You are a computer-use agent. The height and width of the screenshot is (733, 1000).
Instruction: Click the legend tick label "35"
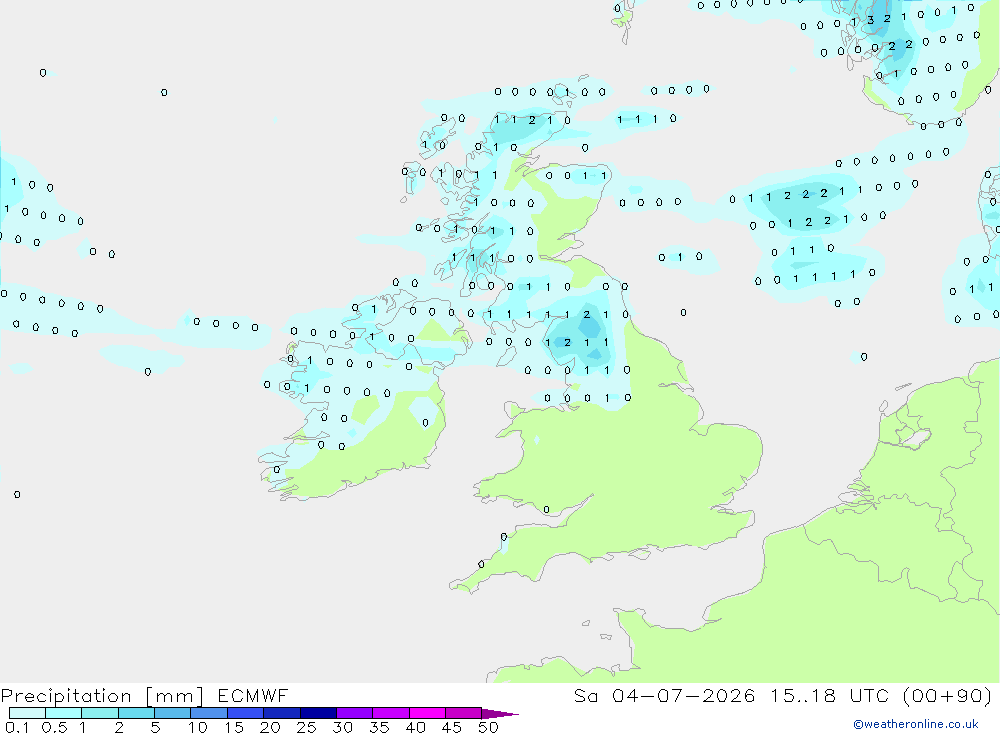tap(379, 727)
